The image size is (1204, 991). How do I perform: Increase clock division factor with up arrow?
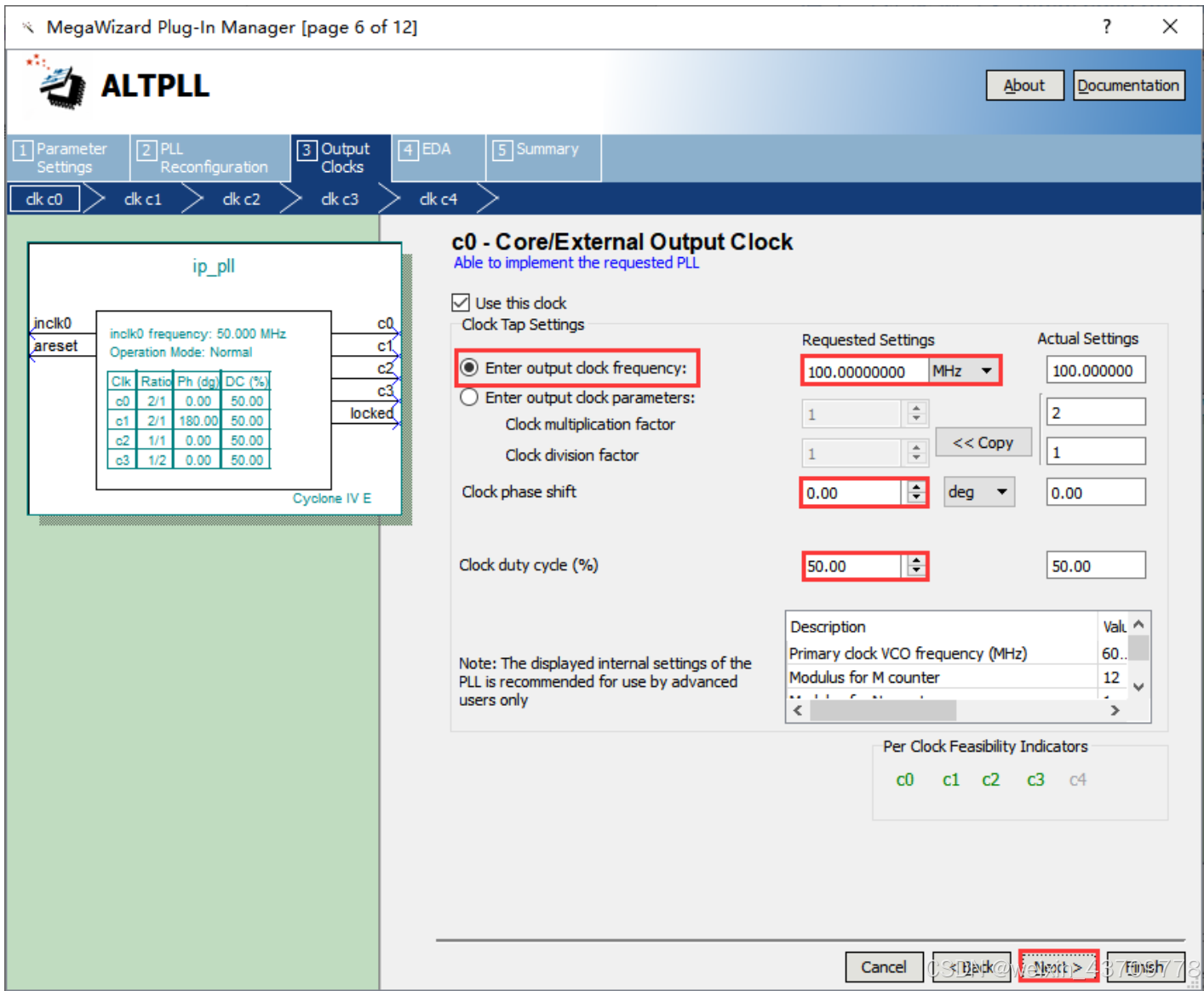tap(916, 448)
